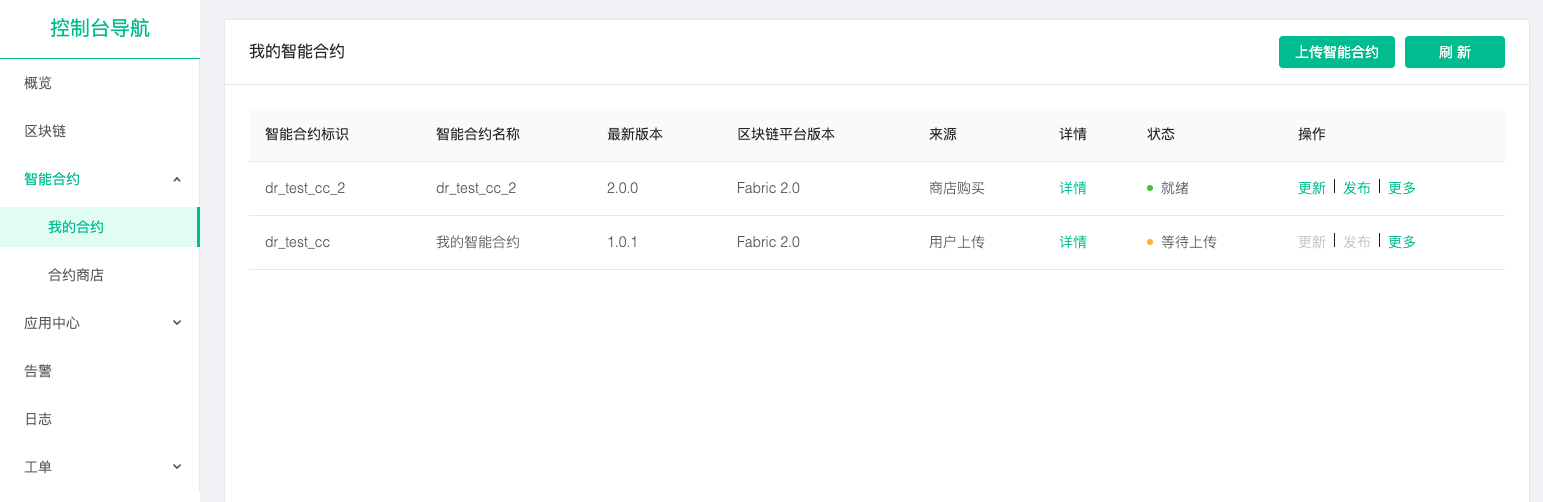The image size is (1543, 502).
Task: Click the 上传智能合约 button
Action: [x=1337, y=52]
